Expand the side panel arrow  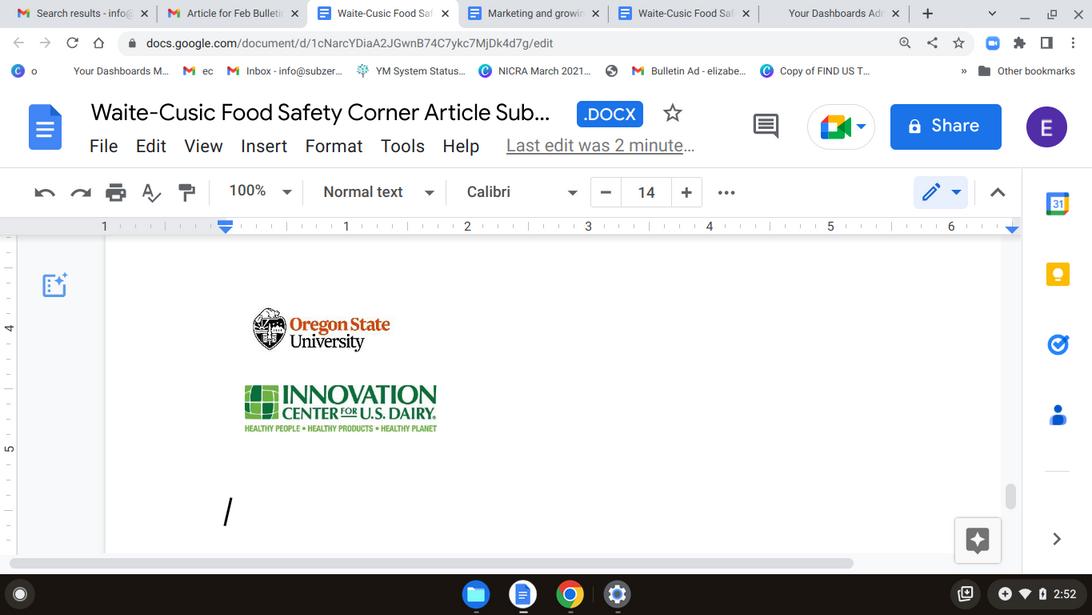pyautogui.click(x=1056, y=539)
